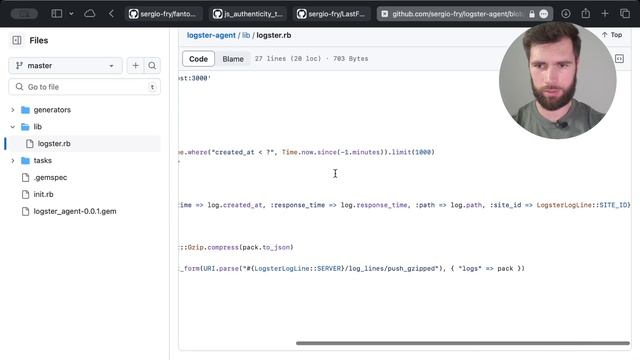Screen dimensions: 640x360
Task: Click the LogsterLogLine::SITE_ID code text
Action: [582, 205]
